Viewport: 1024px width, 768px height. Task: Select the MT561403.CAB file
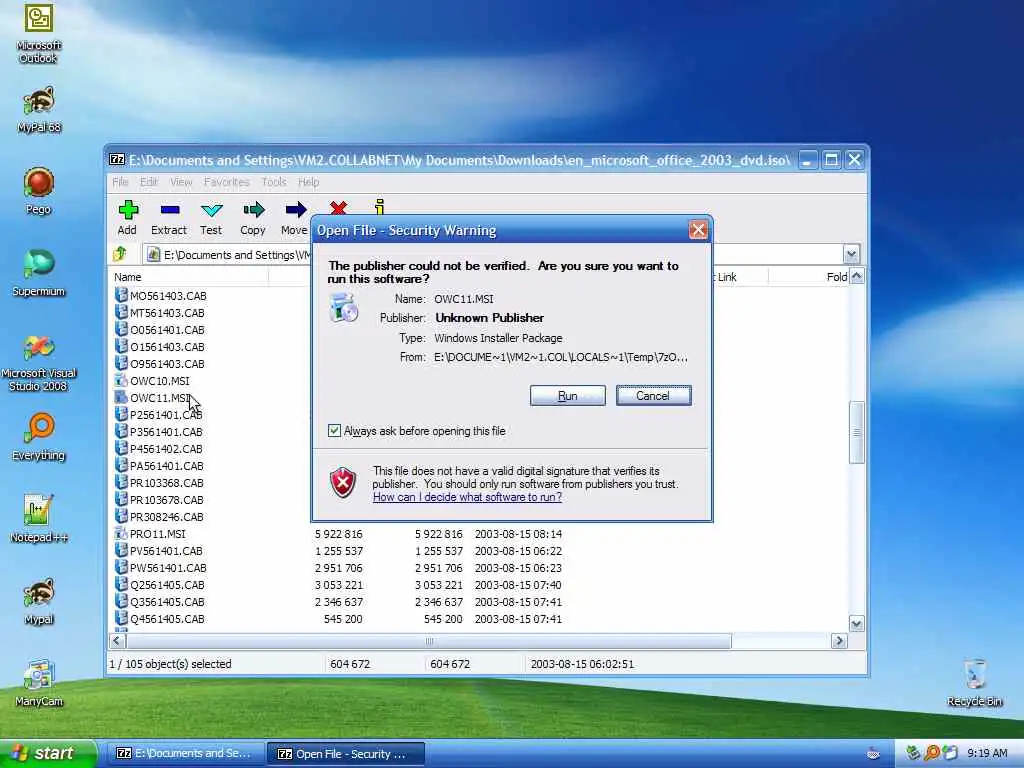coord(160,313)
